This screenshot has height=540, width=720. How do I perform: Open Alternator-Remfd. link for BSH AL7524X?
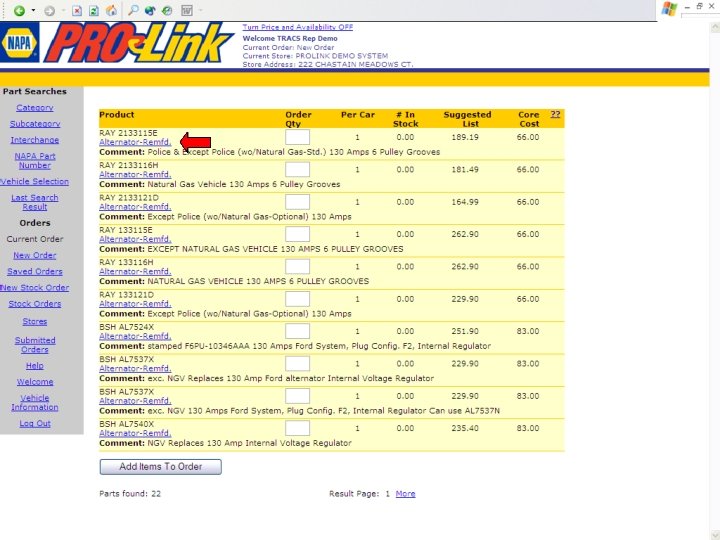click(135, 336)
